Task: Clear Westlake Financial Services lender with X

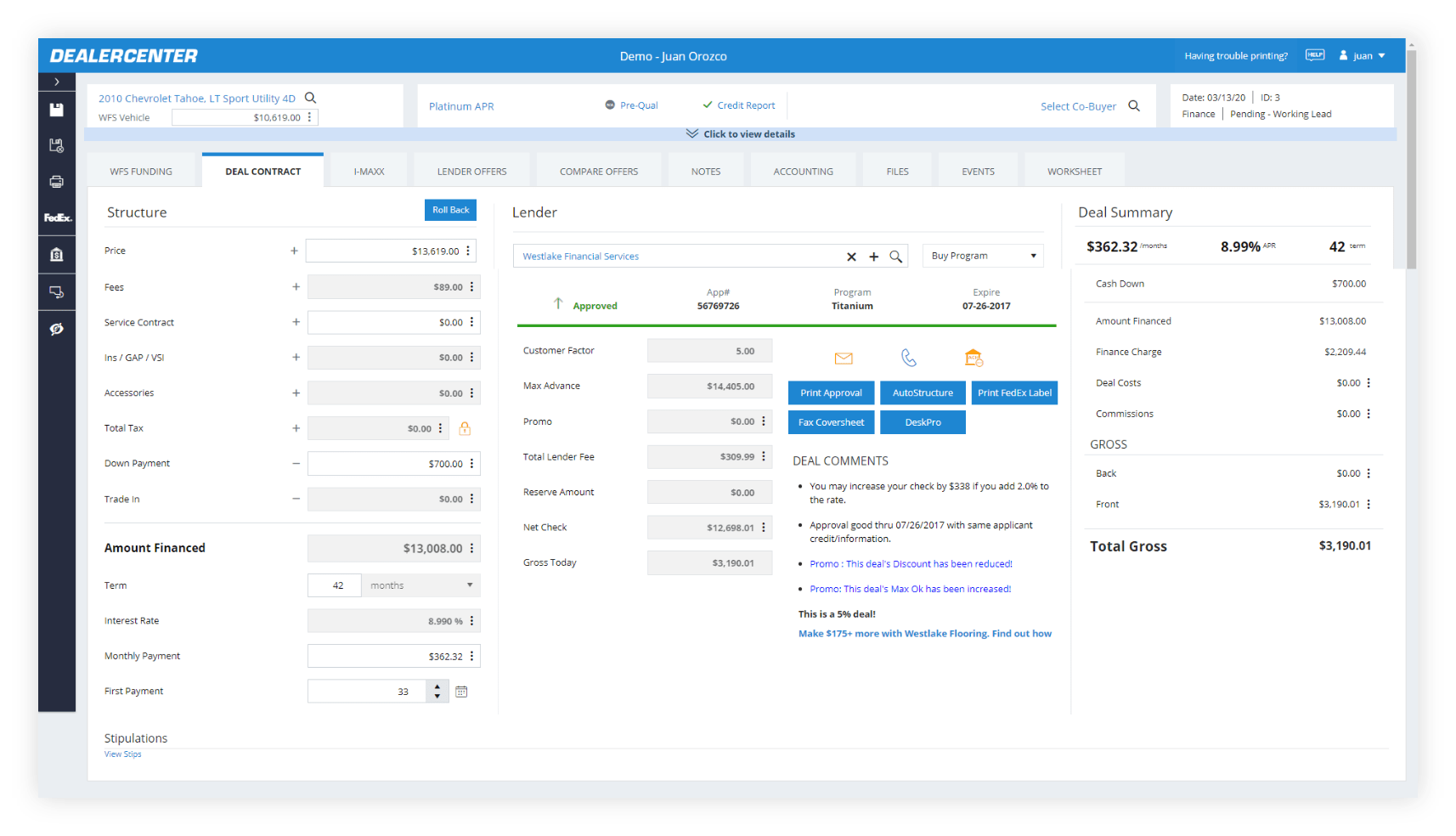Action: tap(851, 257)
